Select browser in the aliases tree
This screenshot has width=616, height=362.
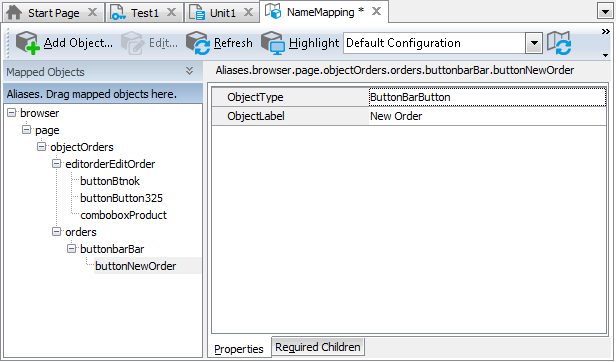click(x=40, y=113)
